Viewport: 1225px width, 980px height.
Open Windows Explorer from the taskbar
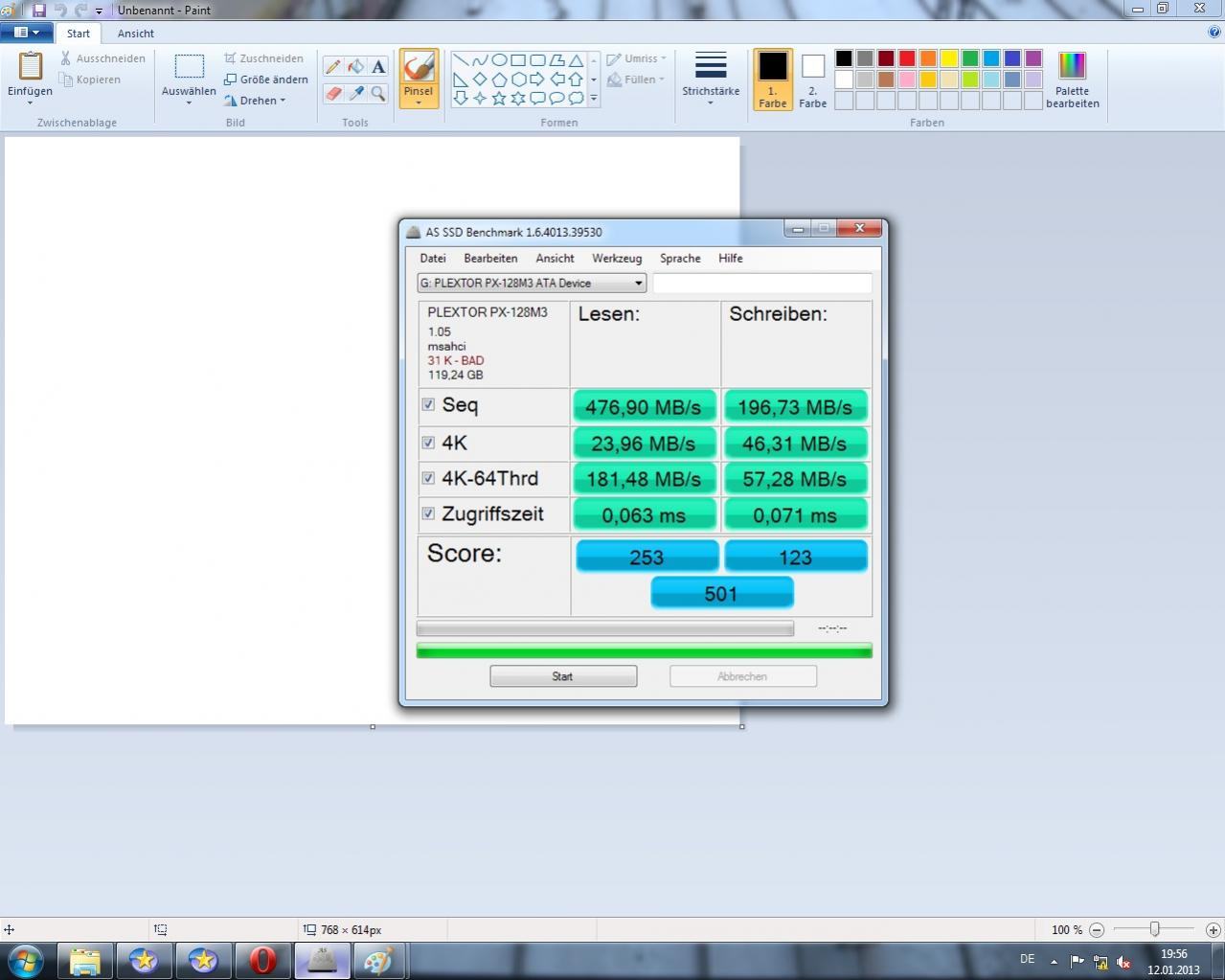[x=85, y=960]
